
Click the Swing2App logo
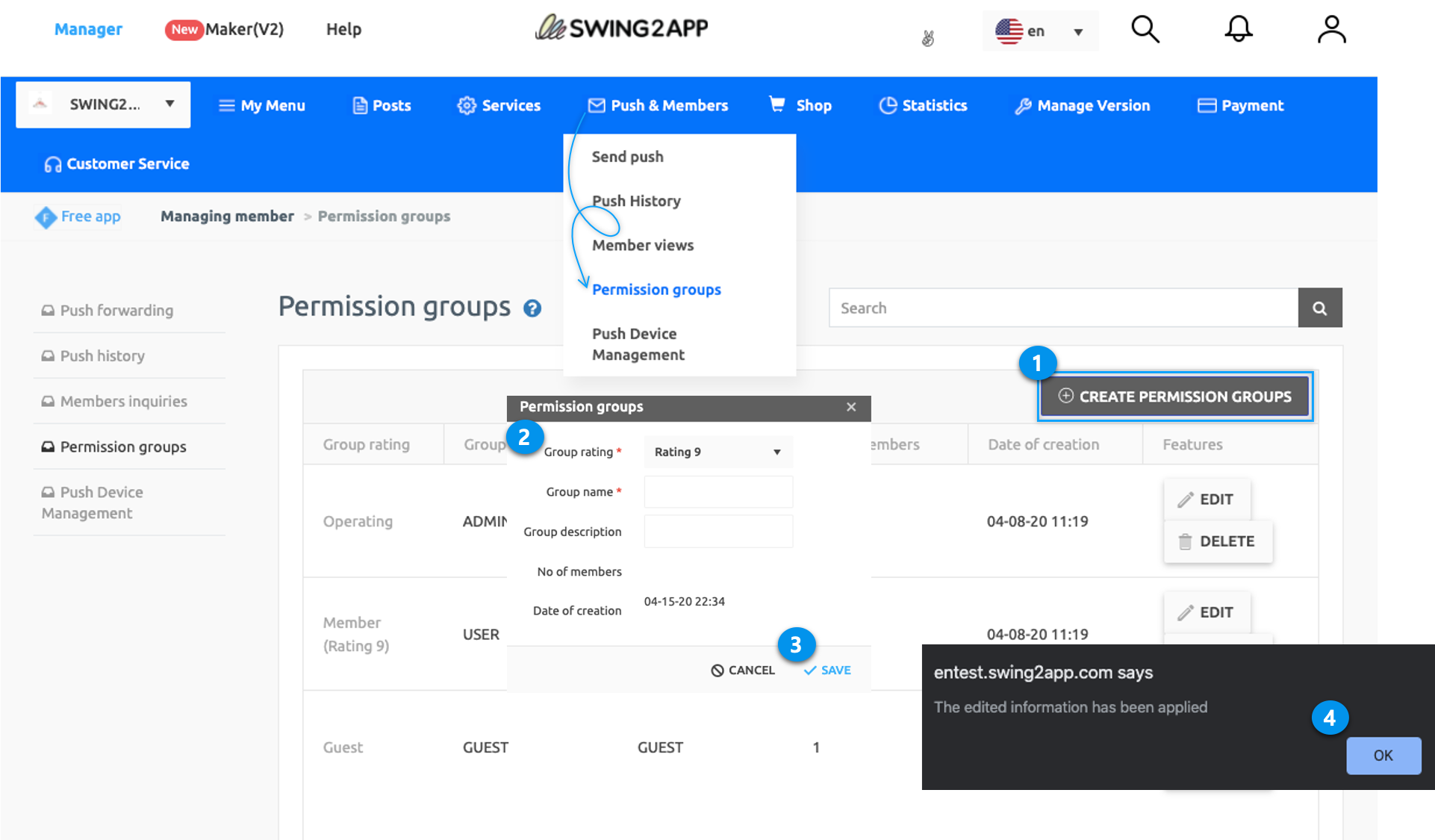(621, 28)
